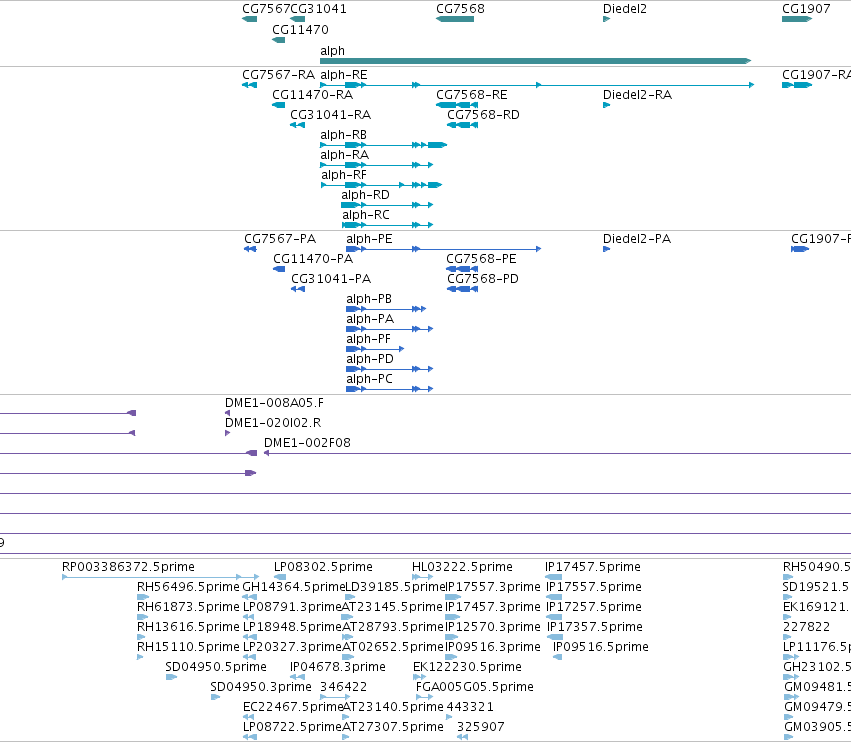Viewport: 851px width, 742px height.
Task: Open the RH61873.5prime EST label
Action: [188, 606]
